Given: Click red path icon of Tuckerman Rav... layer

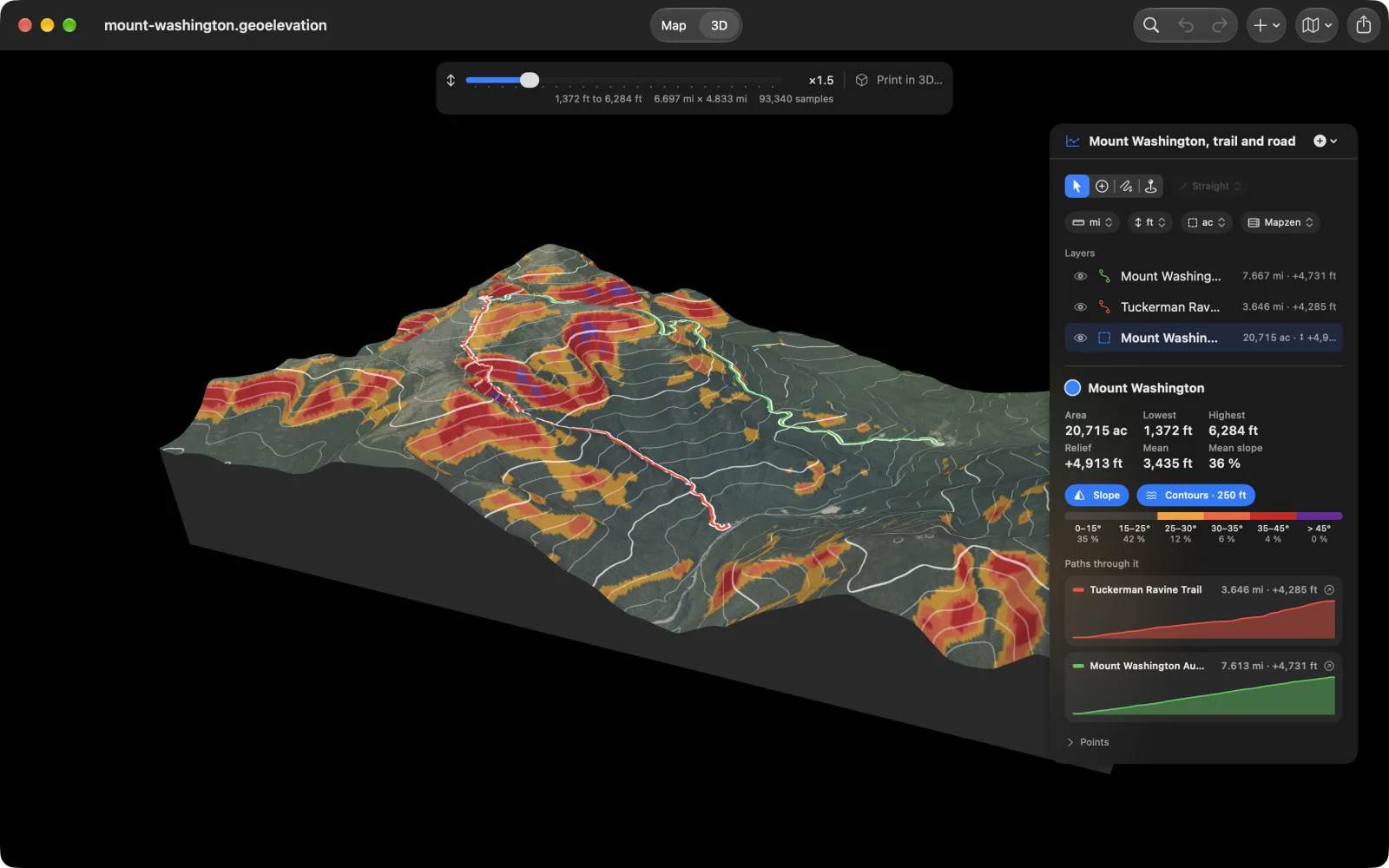Looking at the screenshot, I should pyautogui.click(x=1104, y=307).
